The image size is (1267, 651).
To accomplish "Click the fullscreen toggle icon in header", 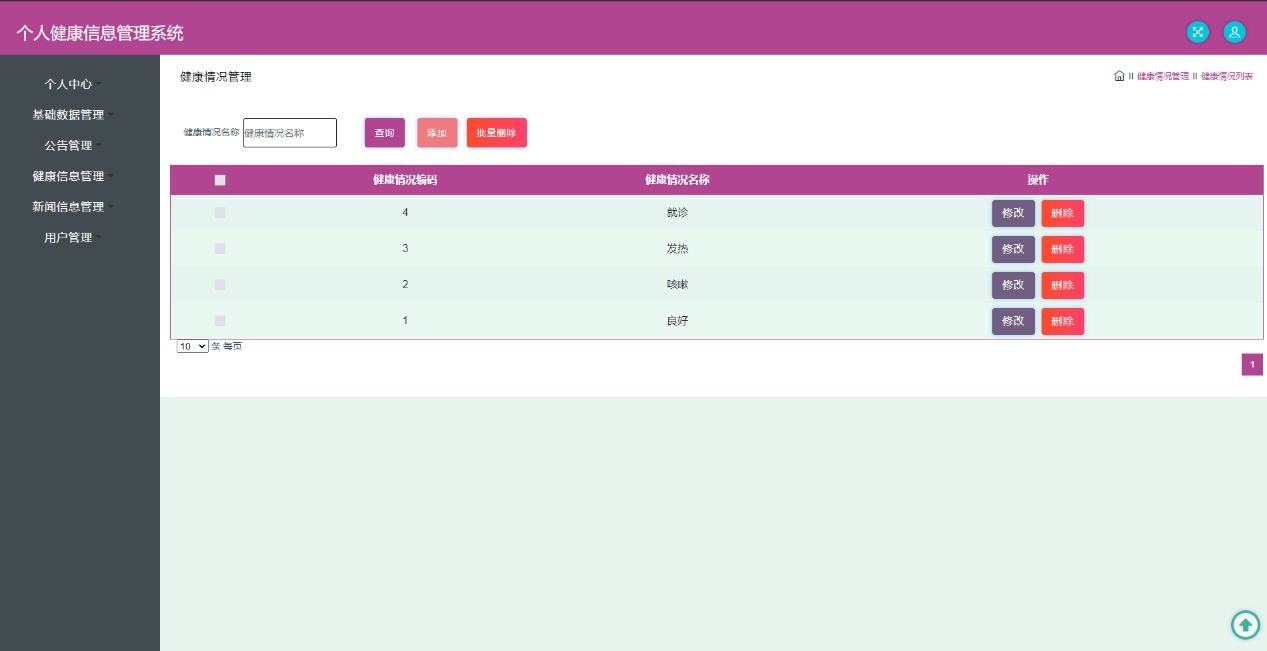I will pos(1197,32).
